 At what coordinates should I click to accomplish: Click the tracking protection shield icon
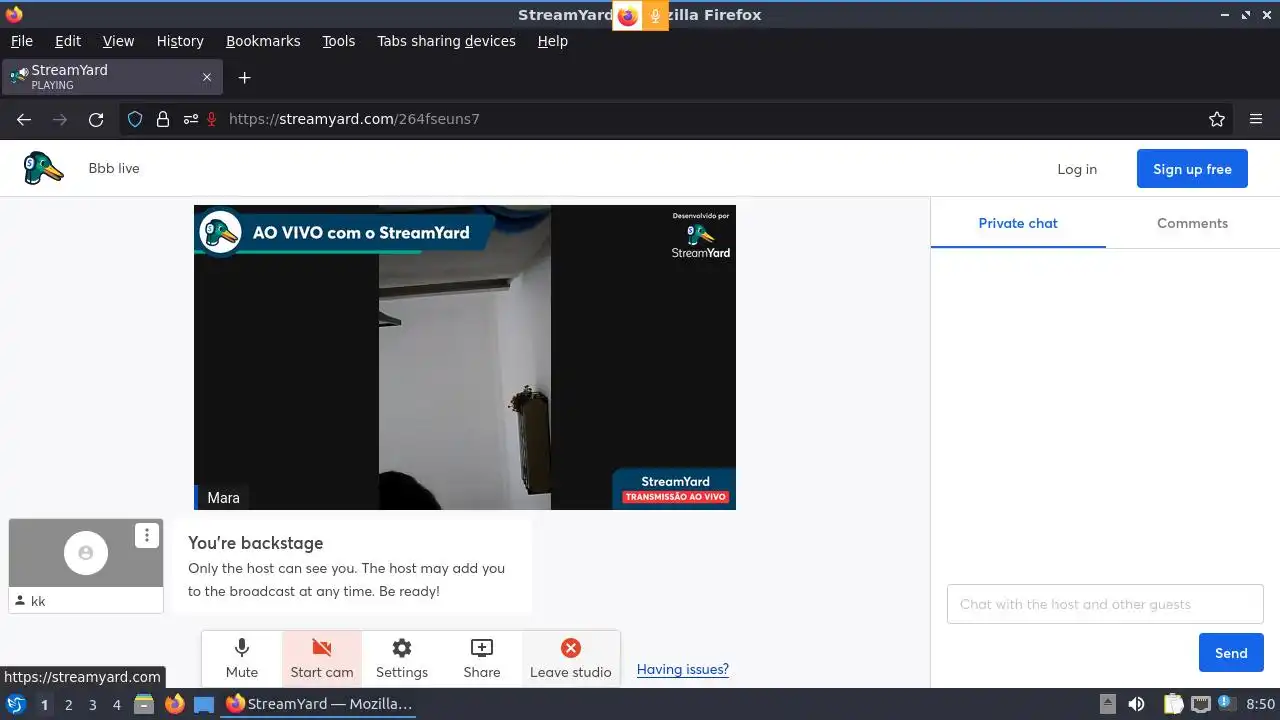(x=135, y=119)
